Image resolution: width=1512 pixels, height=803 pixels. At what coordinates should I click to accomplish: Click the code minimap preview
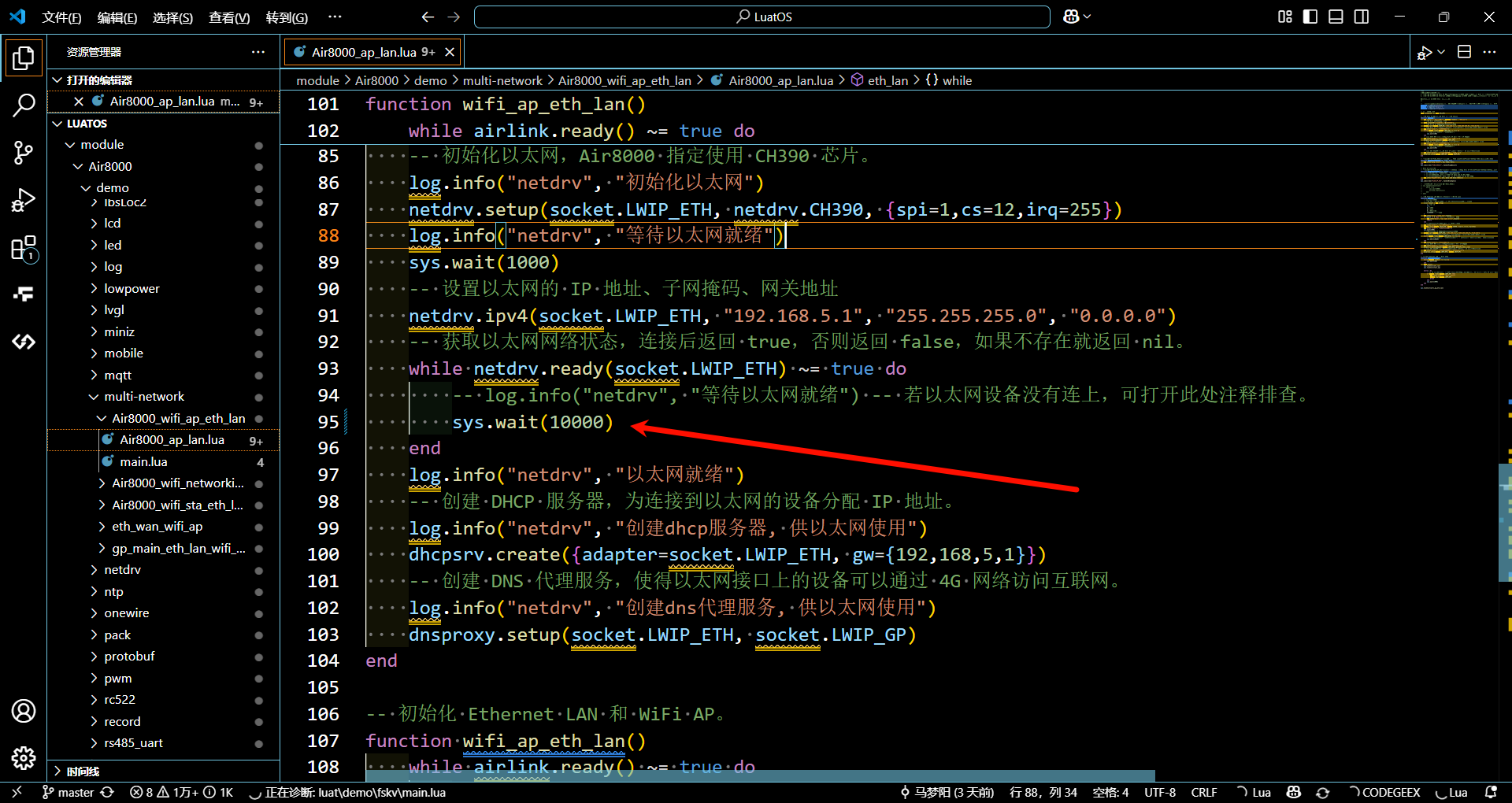click(1458, 189)
